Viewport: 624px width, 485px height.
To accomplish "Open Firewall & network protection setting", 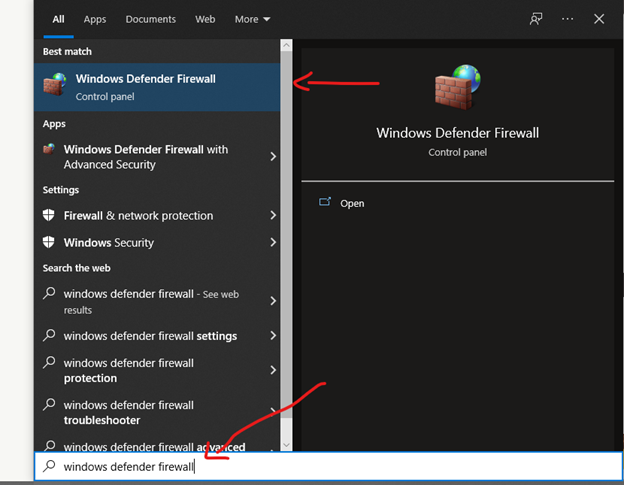I will click(157, 215).
